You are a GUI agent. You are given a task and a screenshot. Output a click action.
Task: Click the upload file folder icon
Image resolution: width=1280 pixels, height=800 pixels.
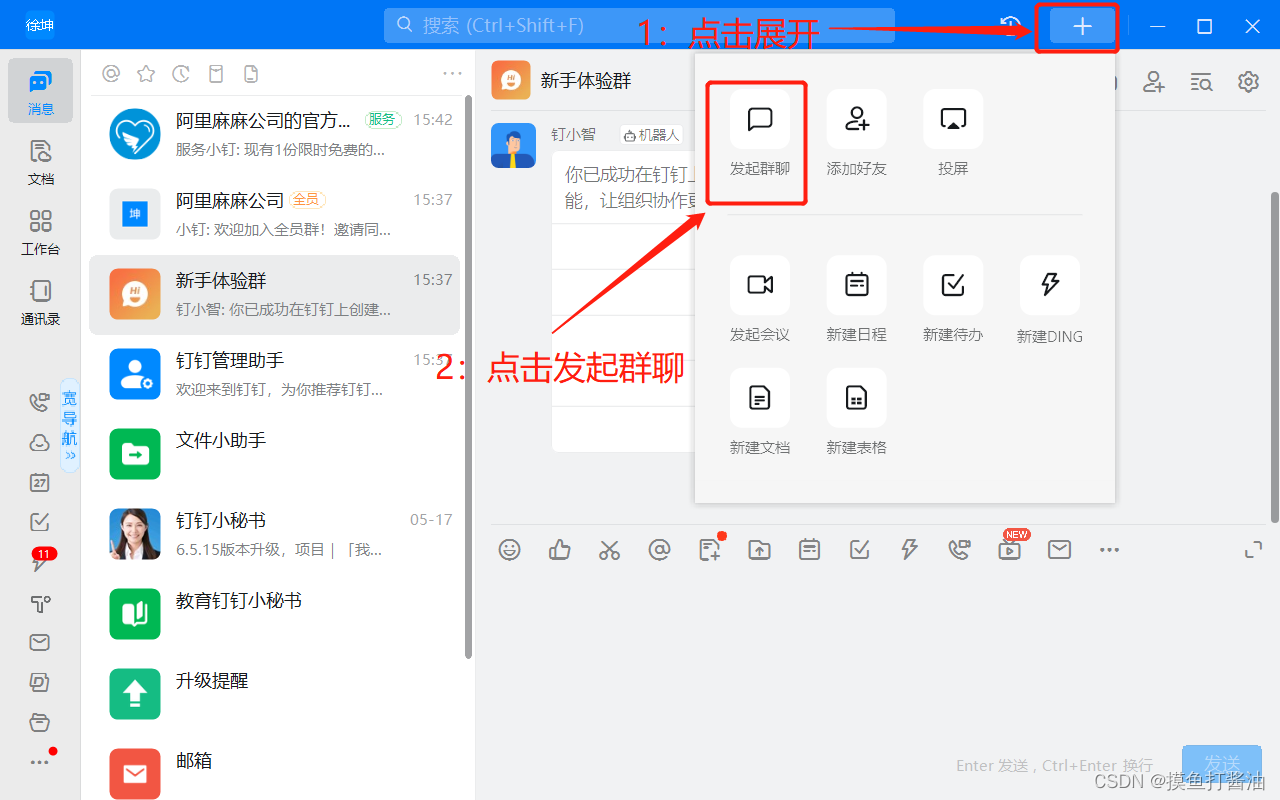[x=760, y=549]
